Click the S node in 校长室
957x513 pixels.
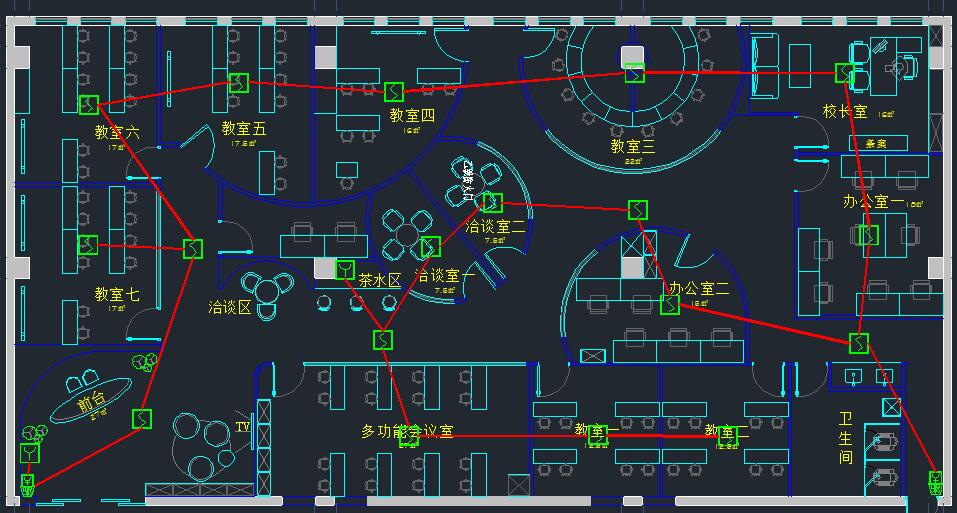(x=845, y=73)
